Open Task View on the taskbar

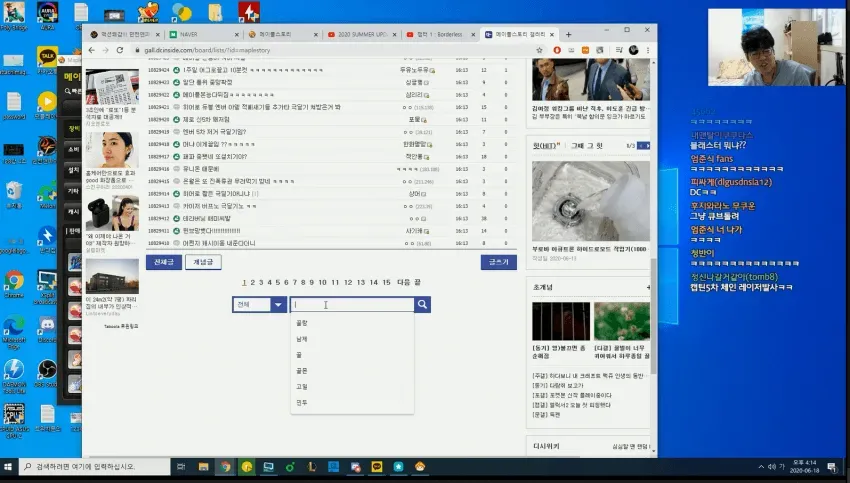coord(181,467)
